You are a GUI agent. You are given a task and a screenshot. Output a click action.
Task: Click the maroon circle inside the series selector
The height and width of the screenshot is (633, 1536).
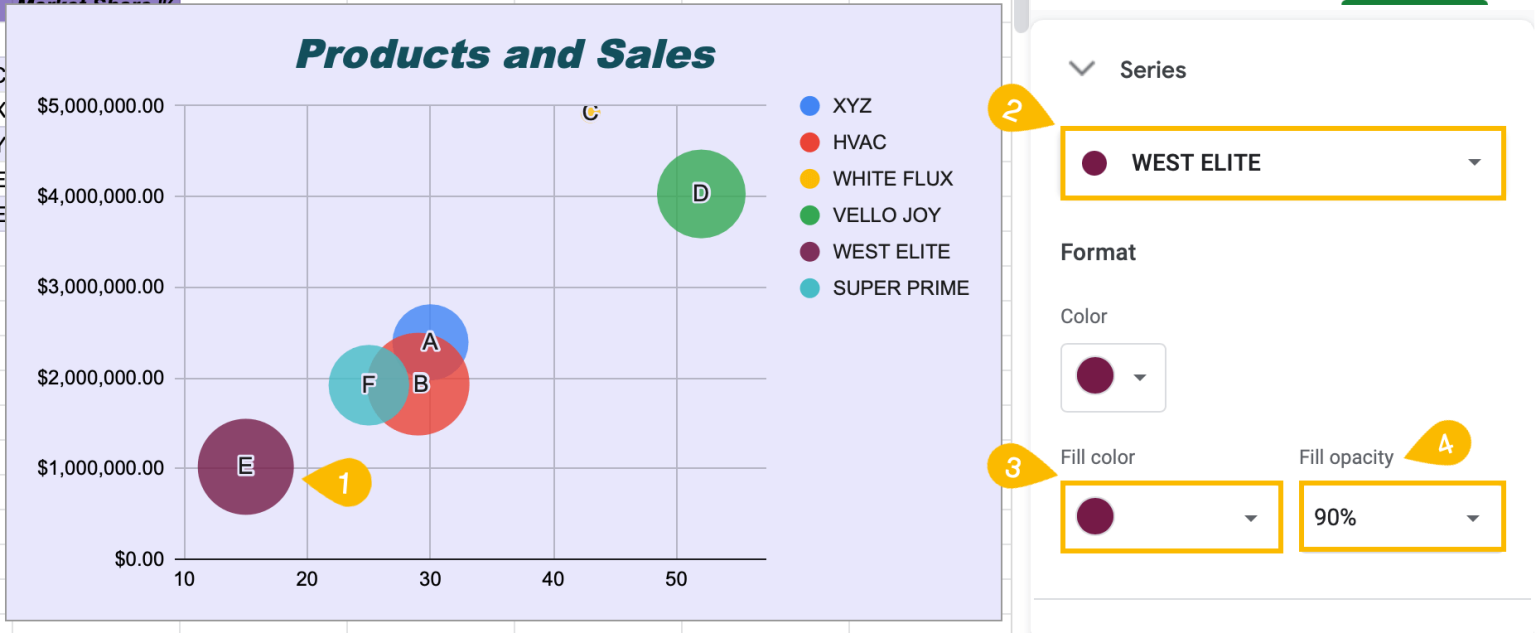(x=1094, y=163)
